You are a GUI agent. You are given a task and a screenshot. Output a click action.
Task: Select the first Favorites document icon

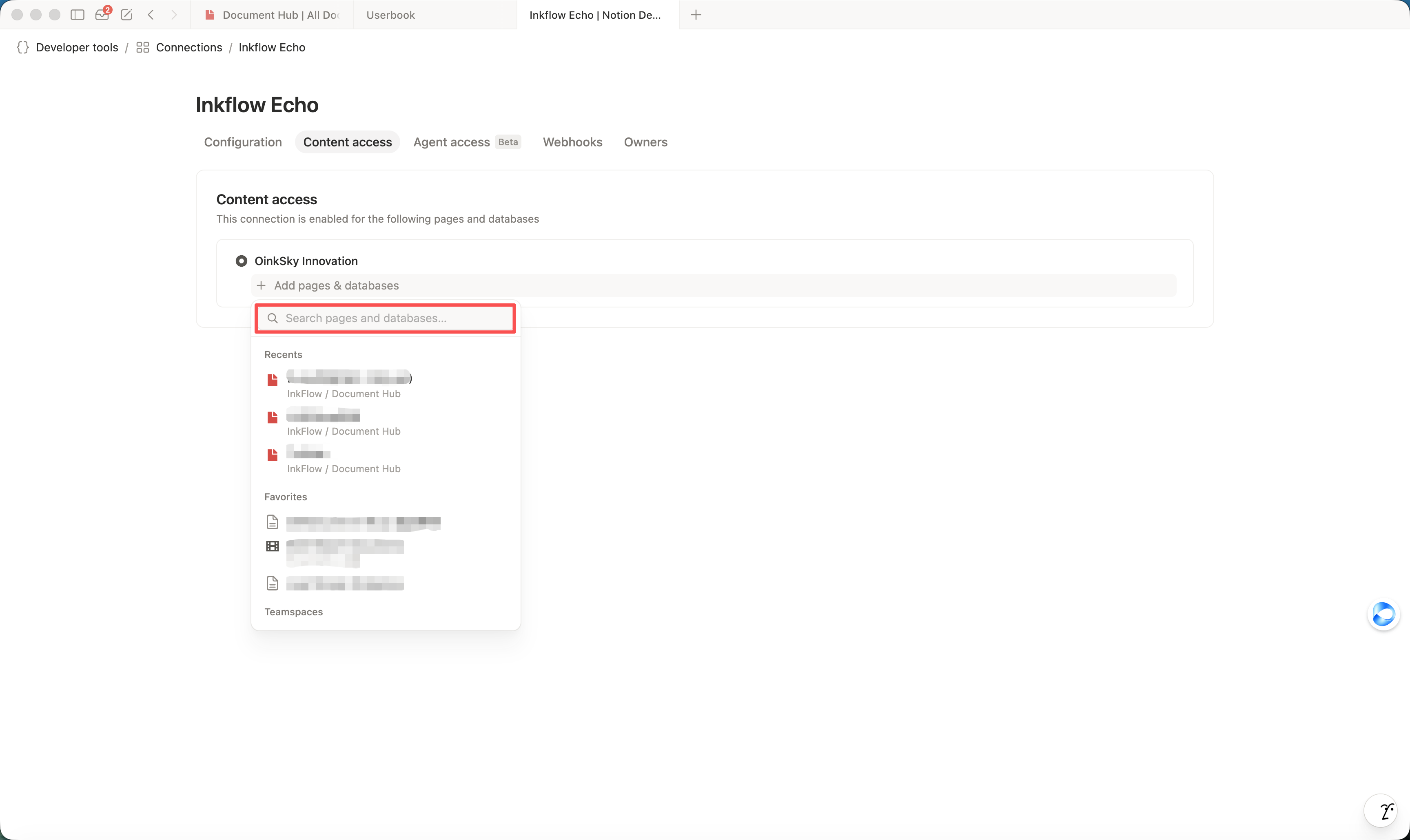pyautogui.click(x=273, y=522)
